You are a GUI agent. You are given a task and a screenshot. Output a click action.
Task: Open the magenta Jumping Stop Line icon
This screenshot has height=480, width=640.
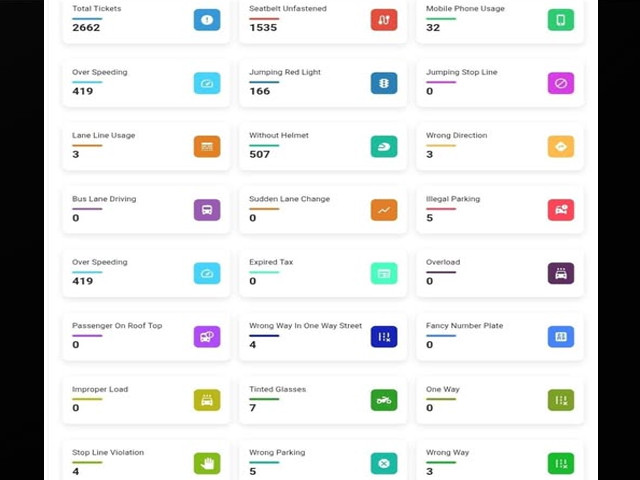pyautogui.click(x=561, y=83)
